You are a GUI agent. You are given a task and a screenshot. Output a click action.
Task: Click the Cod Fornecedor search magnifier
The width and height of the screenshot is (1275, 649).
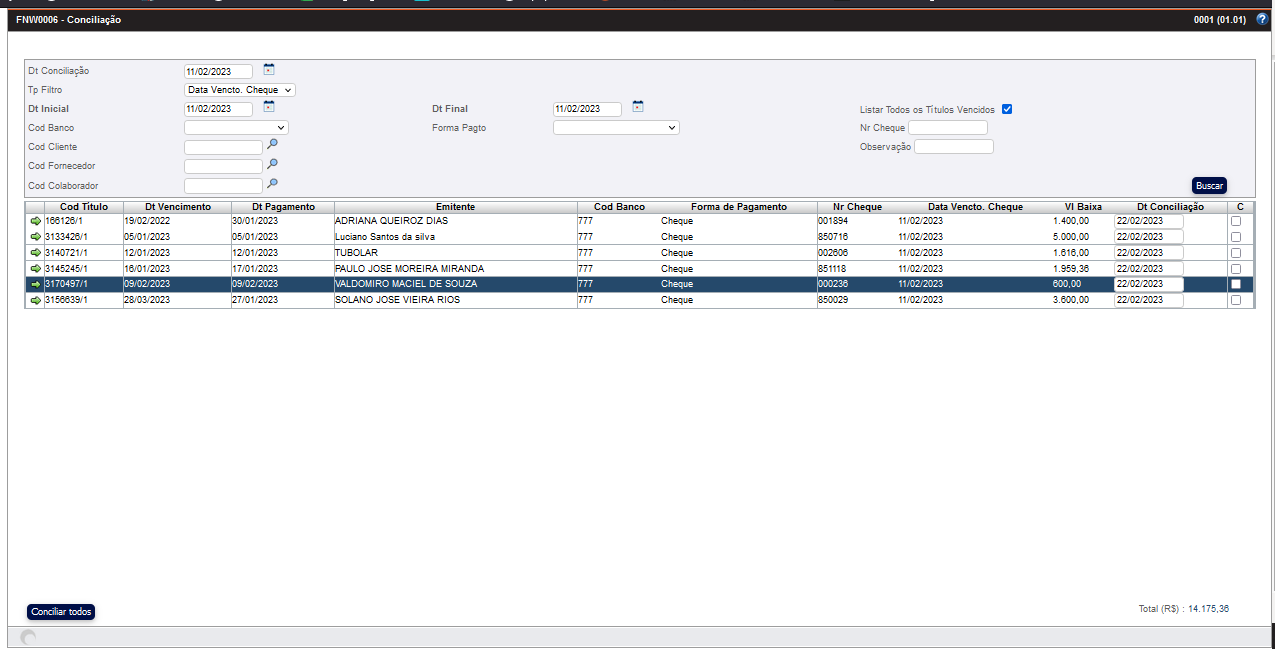[x=272, y=164]
